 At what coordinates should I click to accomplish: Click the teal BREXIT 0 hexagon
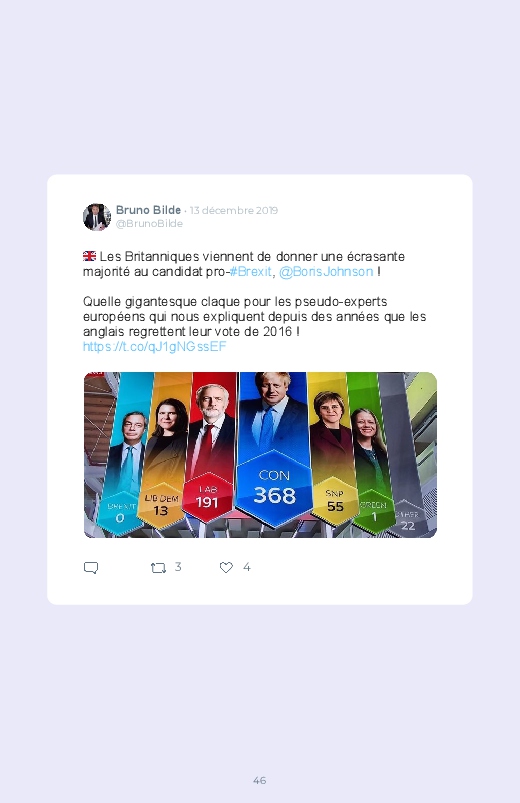[x=120, y=512]
